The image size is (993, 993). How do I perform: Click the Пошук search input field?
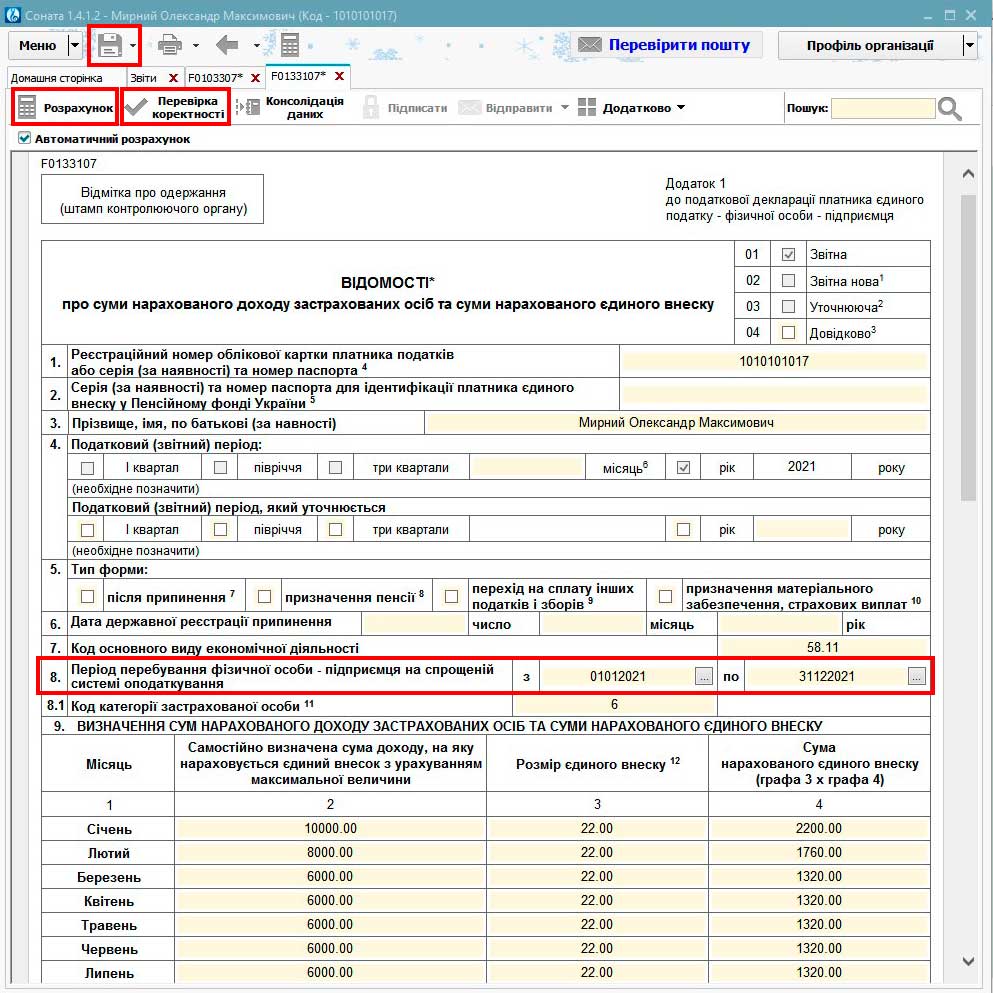point(882,108)
